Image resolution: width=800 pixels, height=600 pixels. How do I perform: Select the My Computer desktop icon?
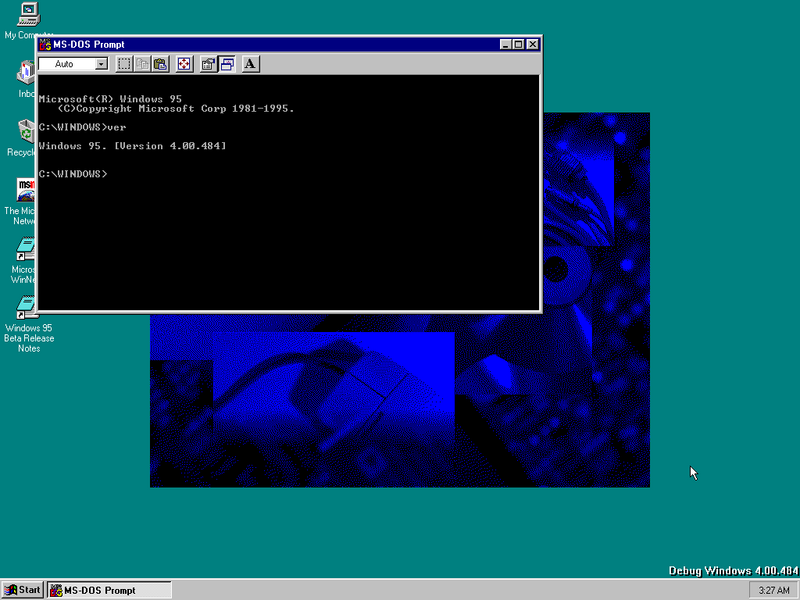(27, 14)
